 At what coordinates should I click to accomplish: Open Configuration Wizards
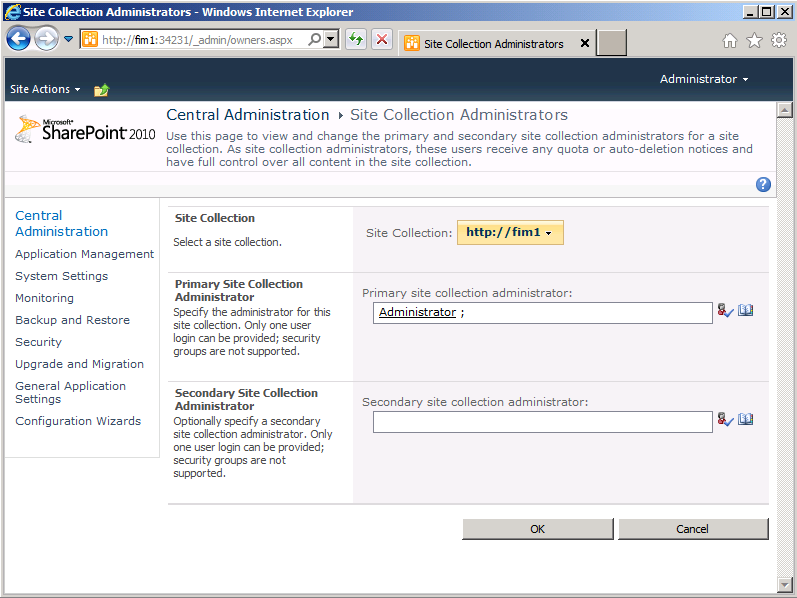[78, 421]
